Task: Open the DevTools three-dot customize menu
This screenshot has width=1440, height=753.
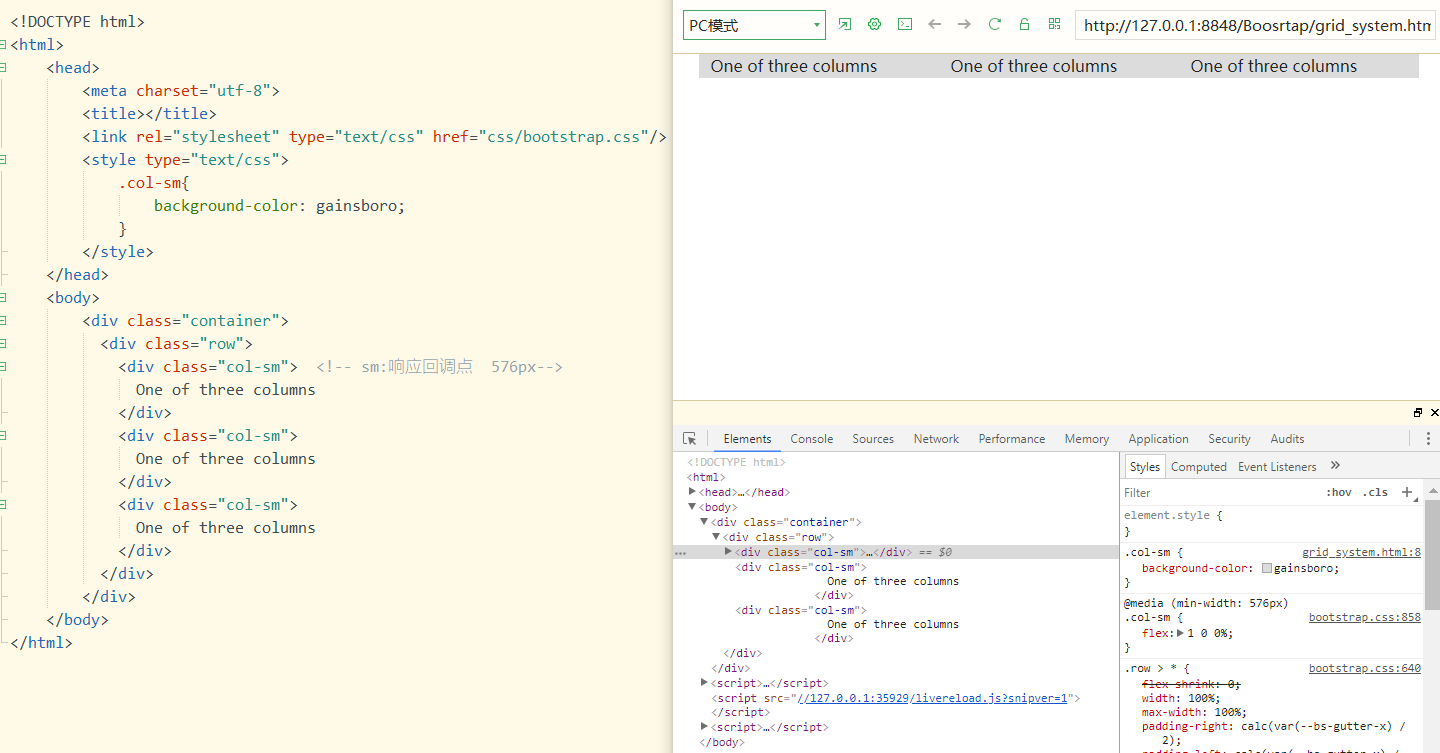Action: [x=1428, y=439]
